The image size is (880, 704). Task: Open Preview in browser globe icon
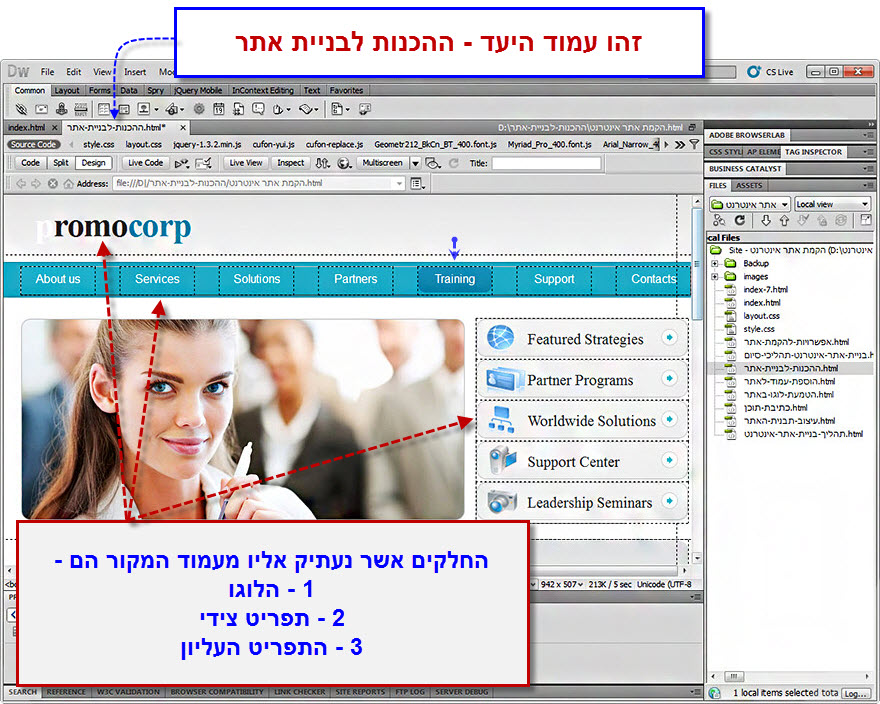point(343,163)
